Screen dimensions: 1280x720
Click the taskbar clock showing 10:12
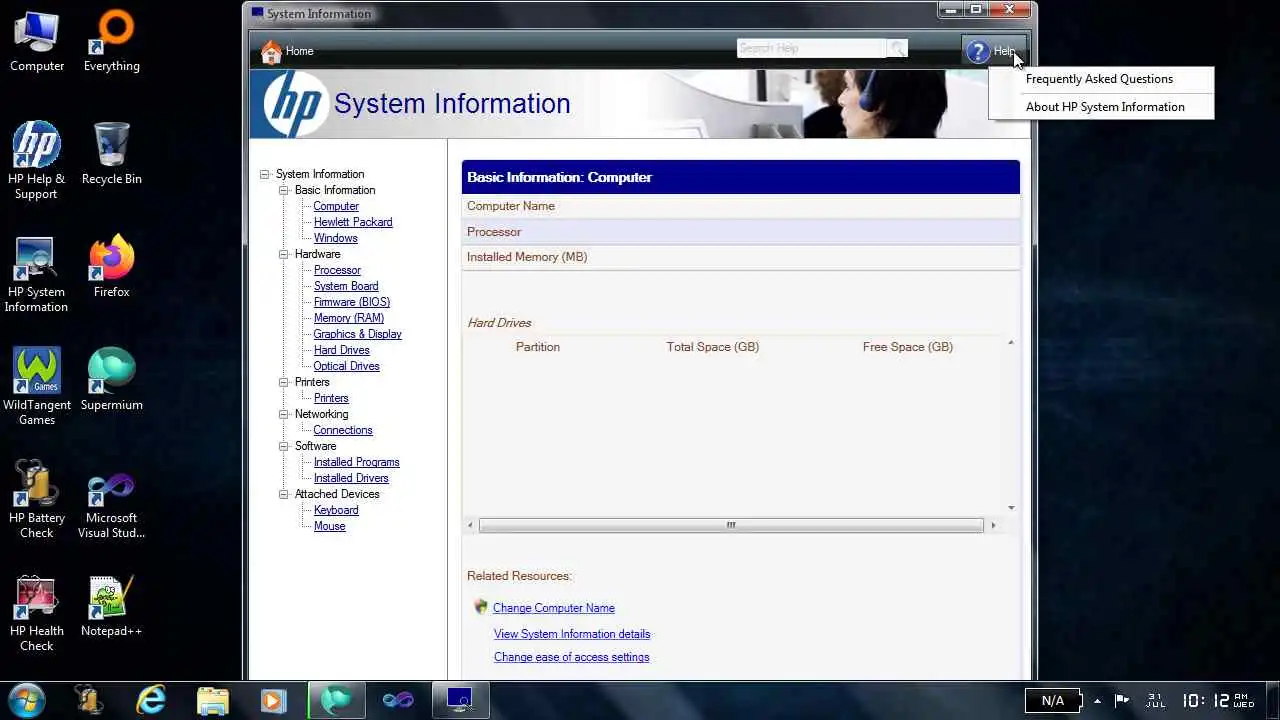click(x=1217, y=700)
